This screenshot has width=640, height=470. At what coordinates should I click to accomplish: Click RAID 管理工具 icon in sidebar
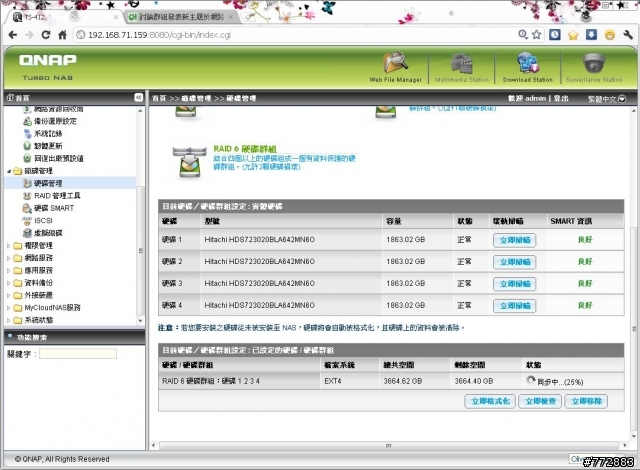(27, 196)
